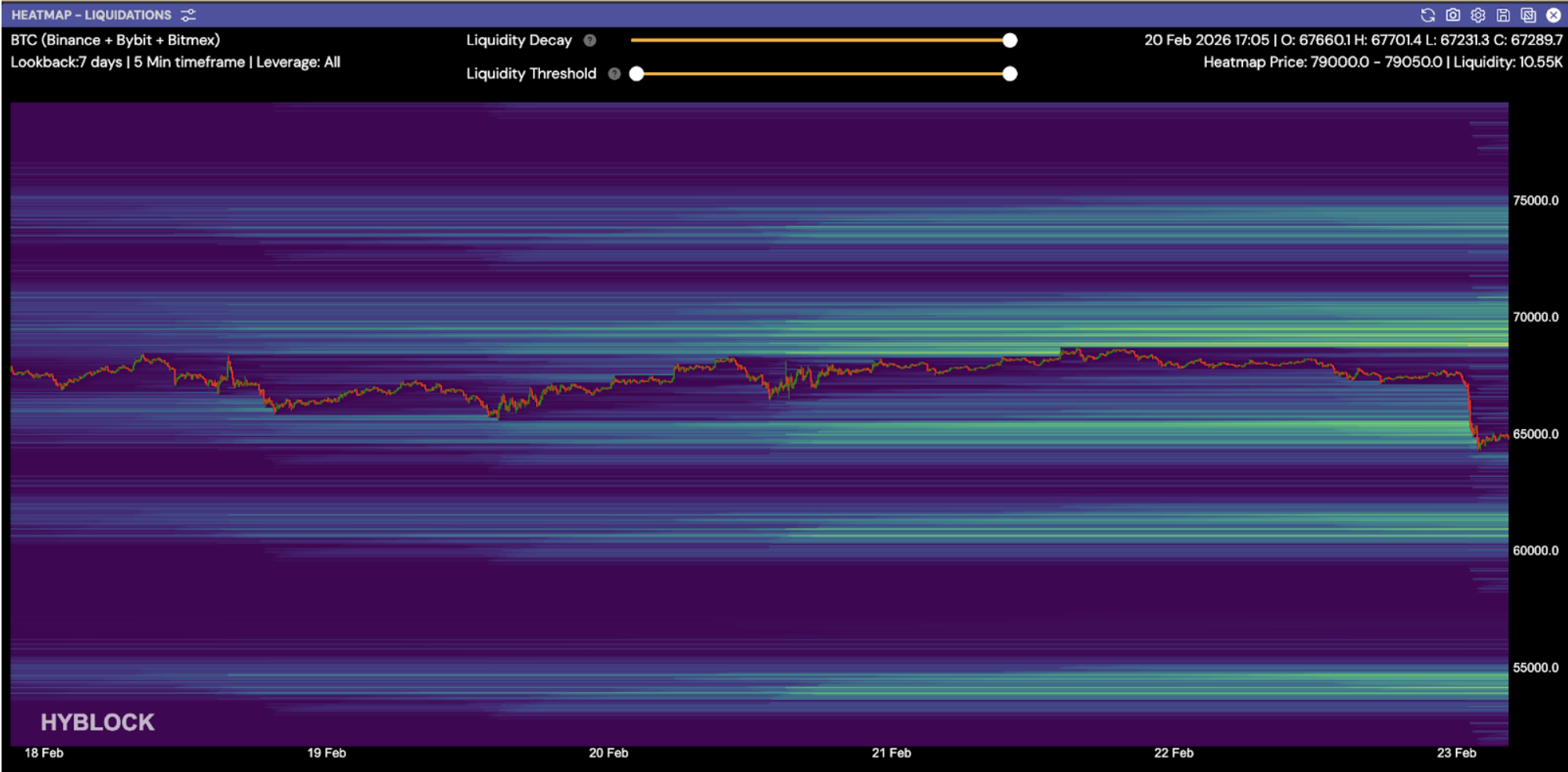The height and width of the screenshot is (772, 1568).
Task: Open heatmap settings gear
Action: click(1478, 15)
